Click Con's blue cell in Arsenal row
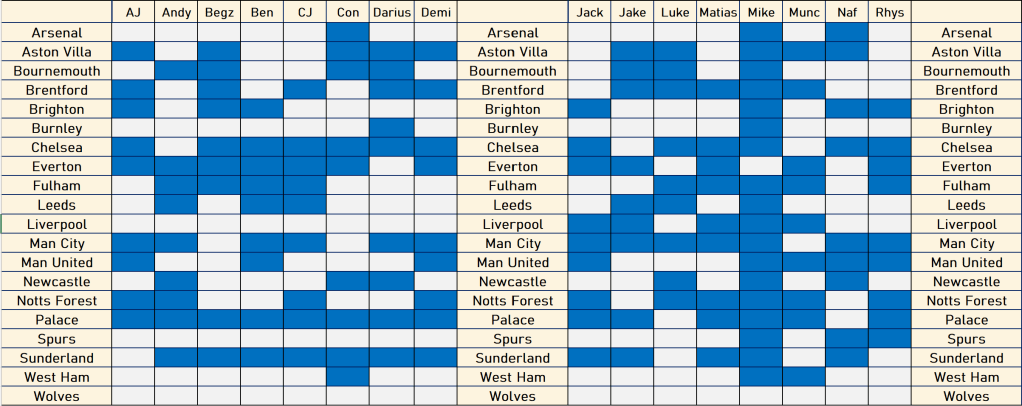 pyautogui.click(x=348, y=33)
